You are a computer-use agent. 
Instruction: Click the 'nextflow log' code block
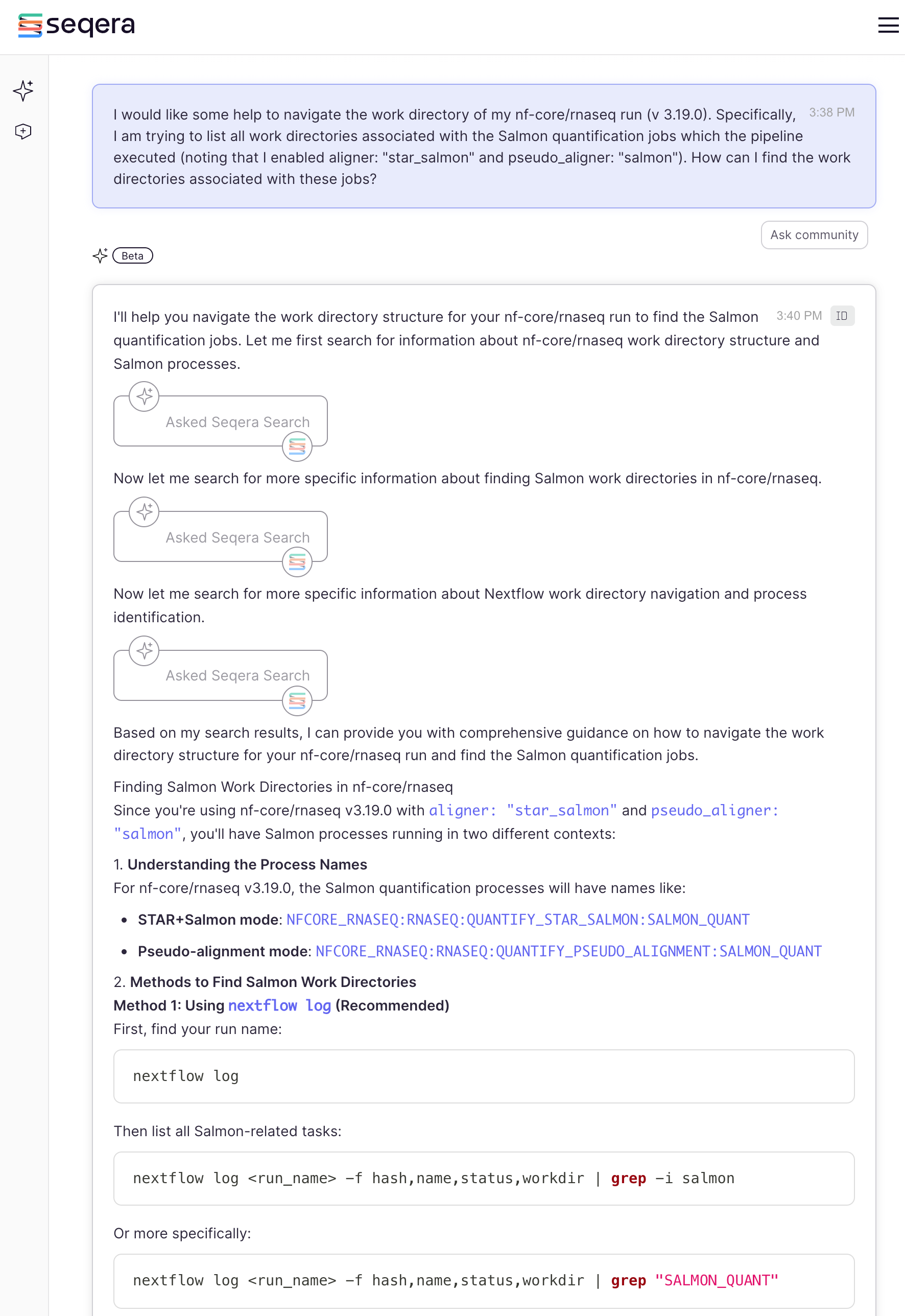(483, 1076)
